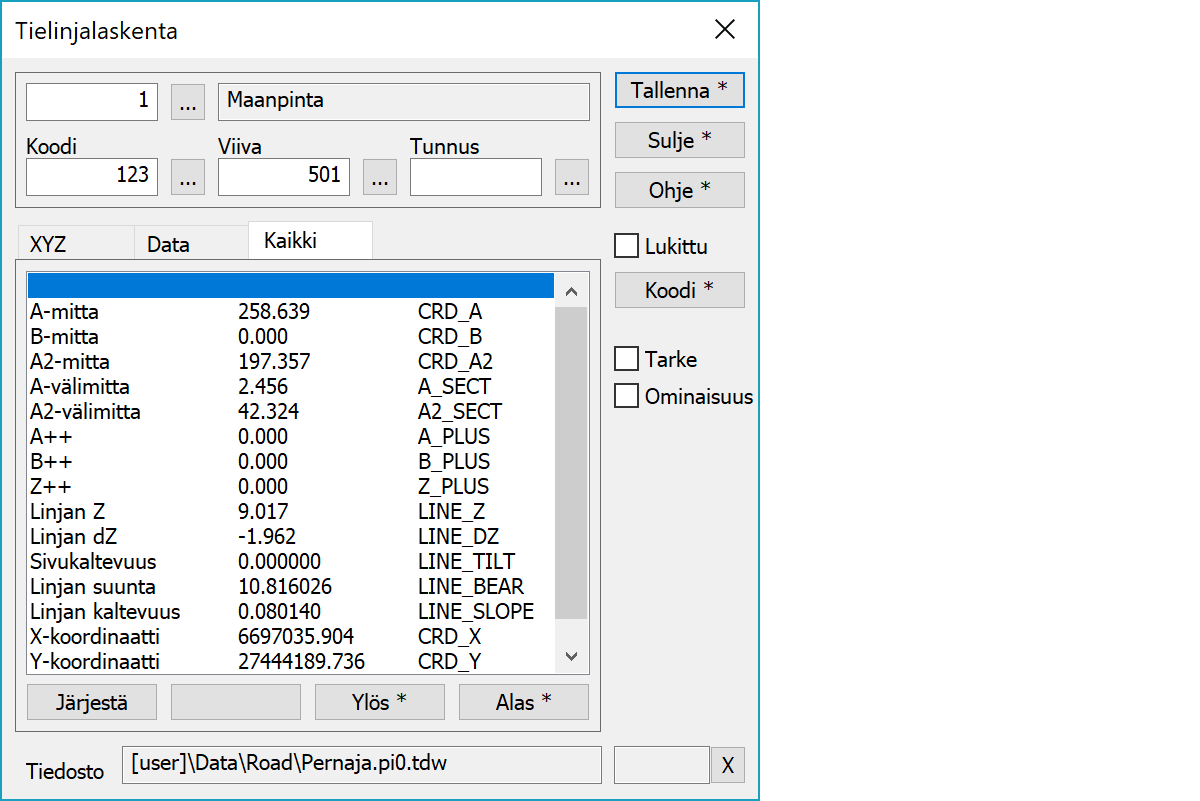This screenshot has width=1200, height=801.
Task: Click into the Tunnus input field
Action: [x=476, y=177]
